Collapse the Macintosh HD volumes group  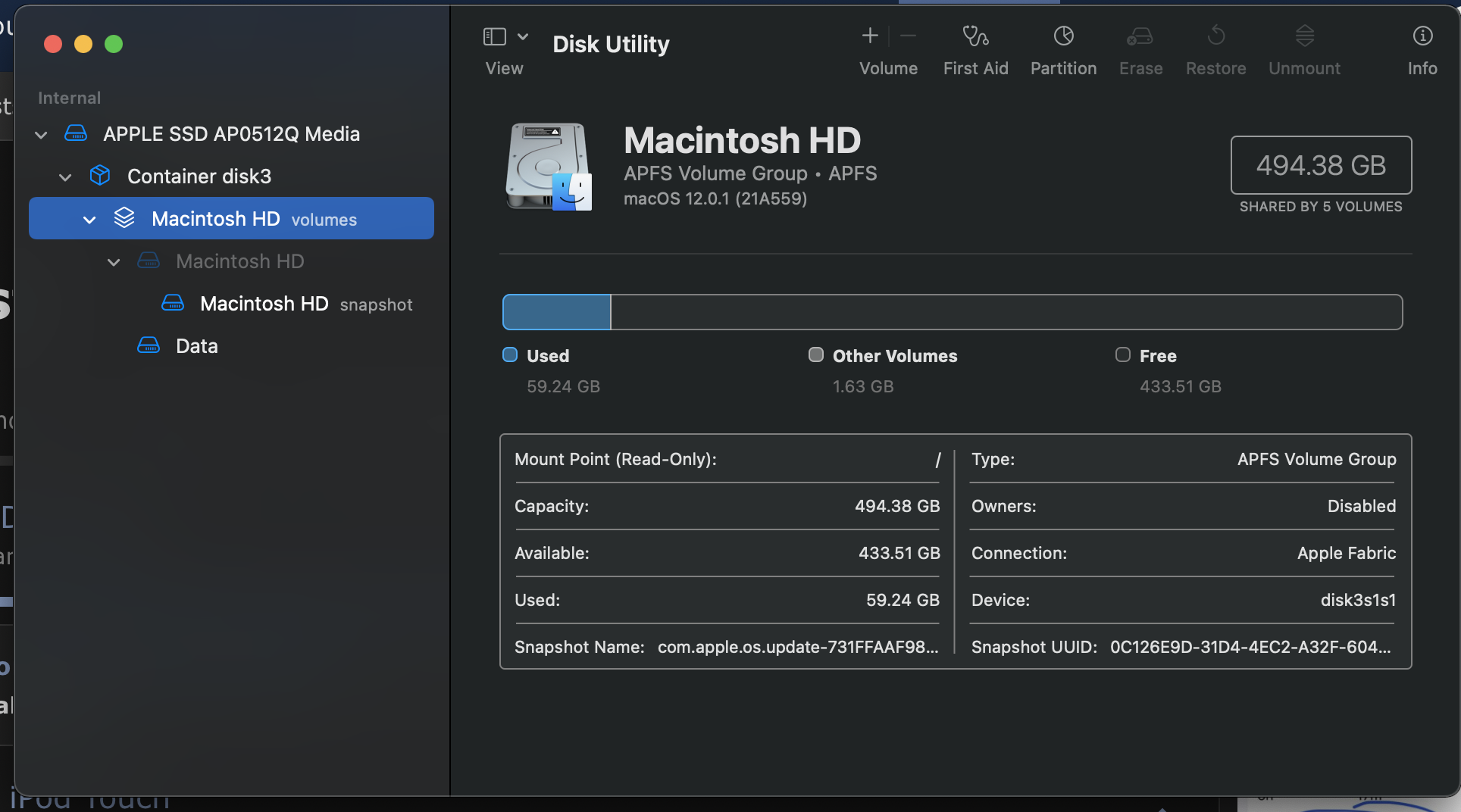(89, 220)
